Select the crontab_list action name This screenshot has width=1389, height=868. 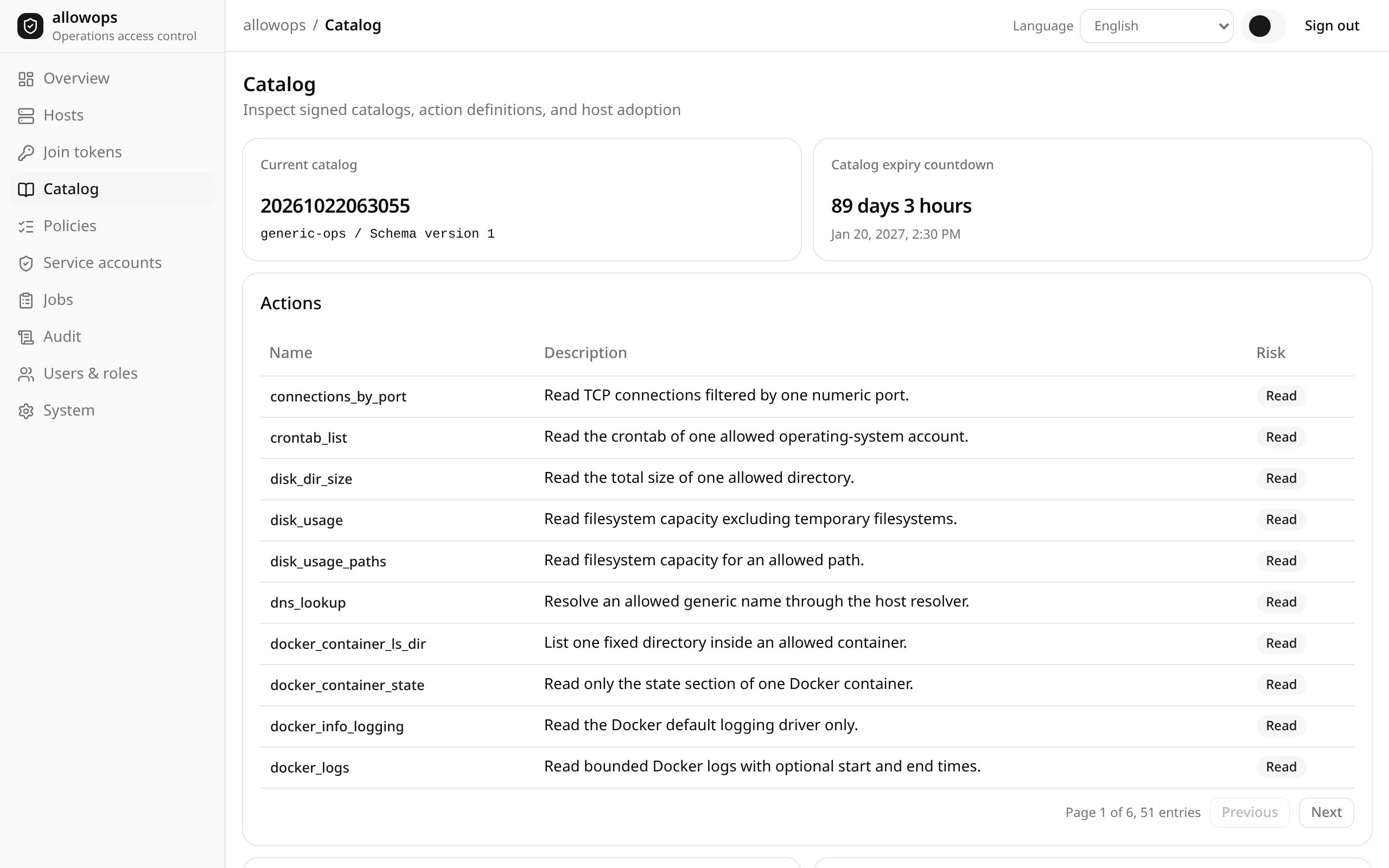coord(308,438)
